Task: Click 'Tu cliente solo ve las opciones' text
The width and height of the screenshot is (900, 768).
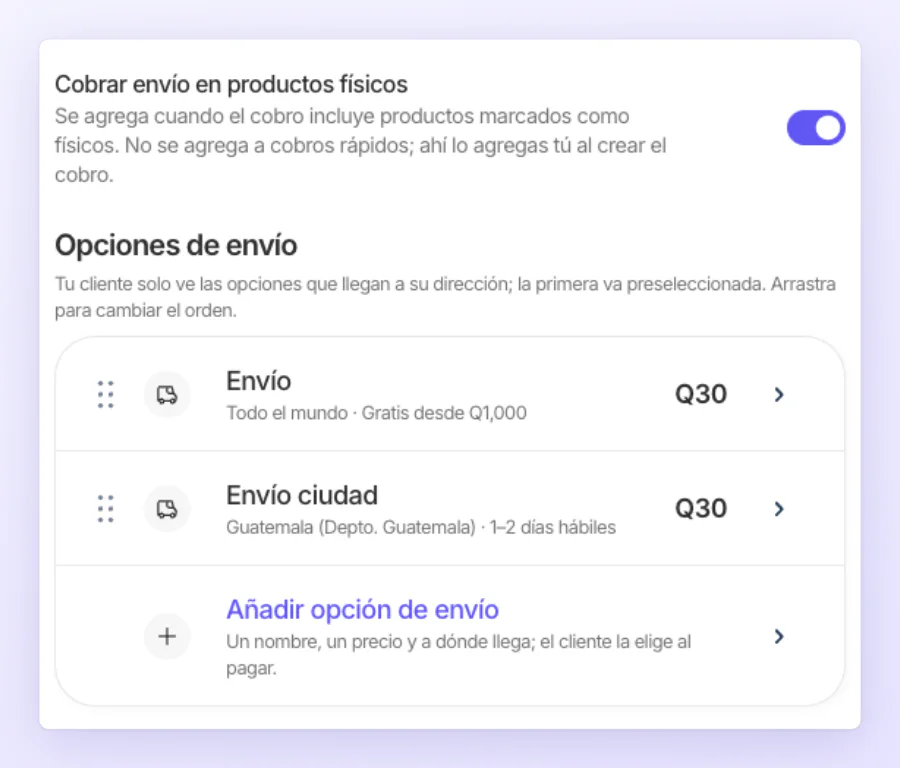Action: point(445,297)
